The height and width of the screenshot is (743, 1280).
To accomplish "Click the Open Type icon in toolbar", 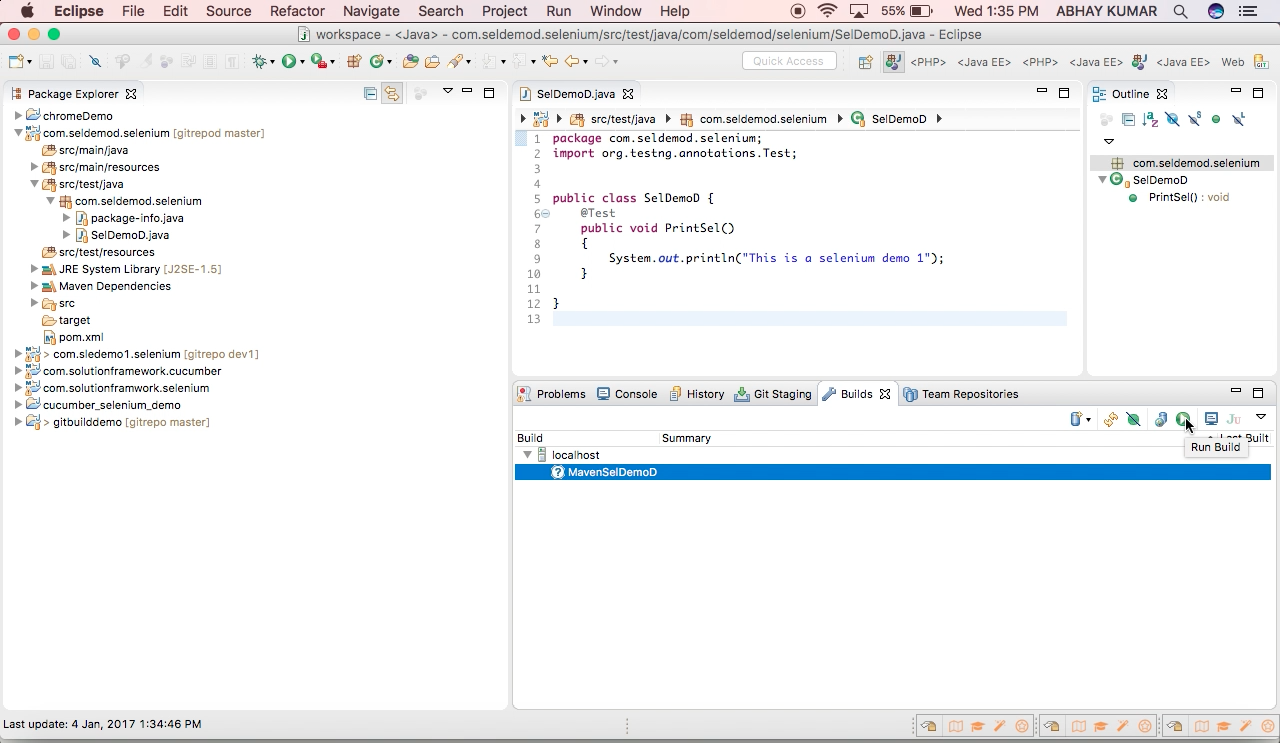I will 410,61.
